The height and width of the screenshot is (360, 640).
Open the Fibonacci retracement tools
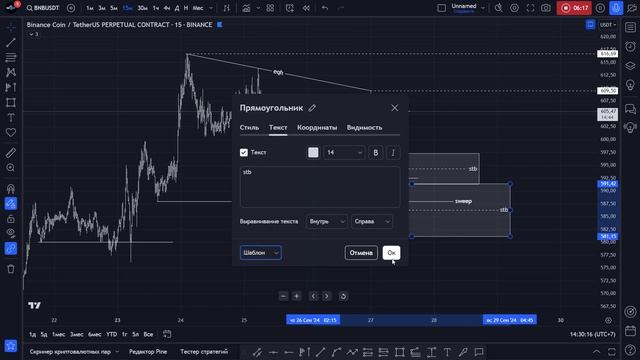coord(11,57)
